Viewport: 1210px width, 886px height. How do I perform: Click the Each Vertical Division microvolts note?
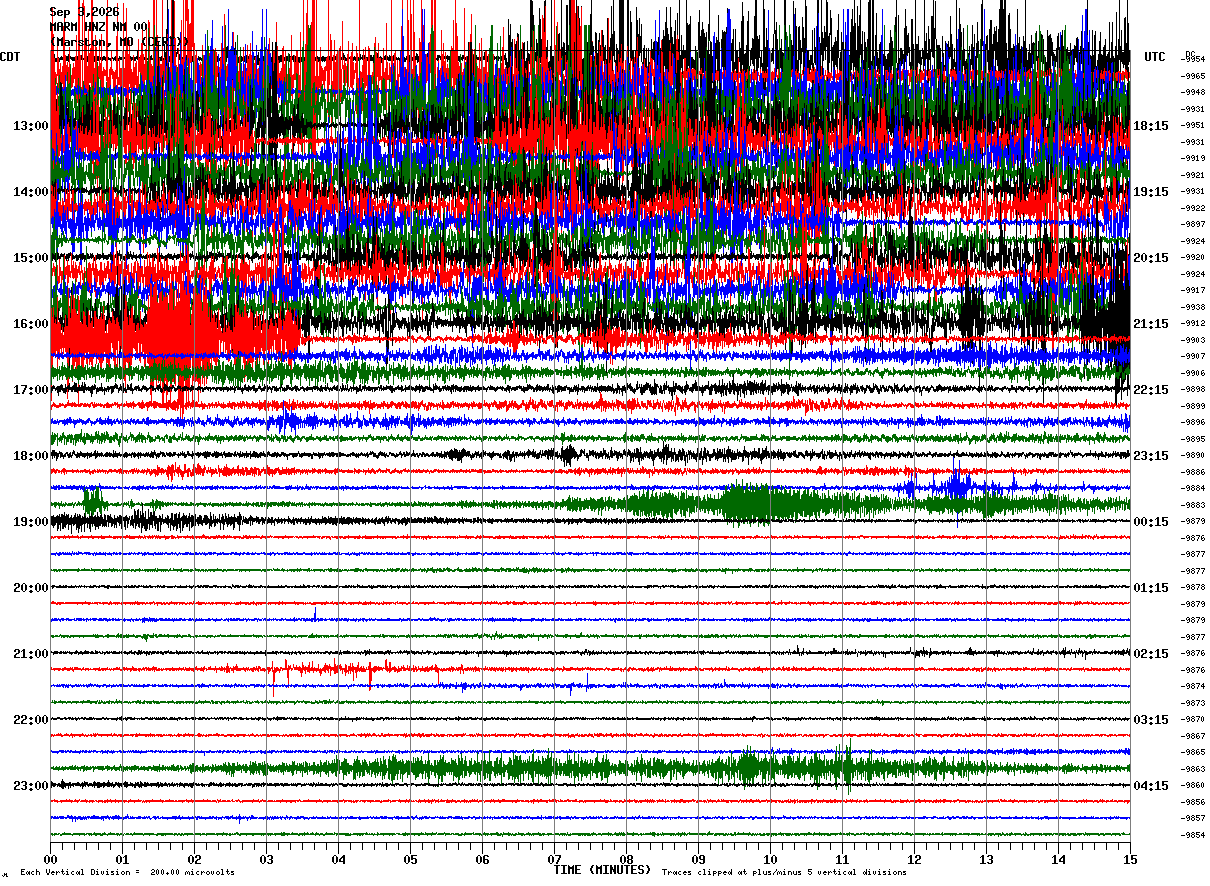[127, 872]
